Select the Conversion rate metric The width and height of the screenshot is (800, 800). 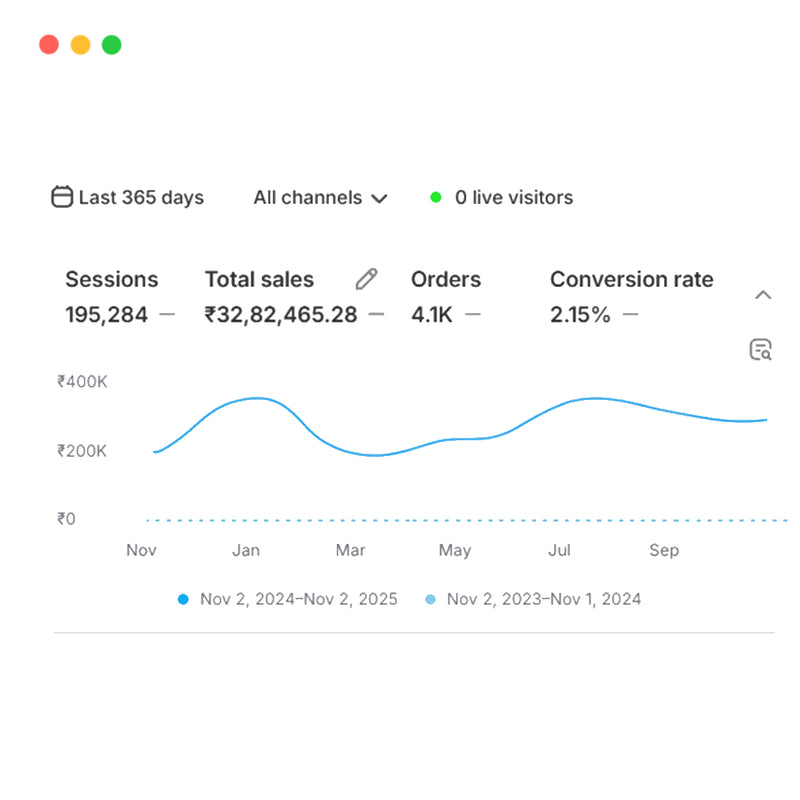(x=631, y=280)
